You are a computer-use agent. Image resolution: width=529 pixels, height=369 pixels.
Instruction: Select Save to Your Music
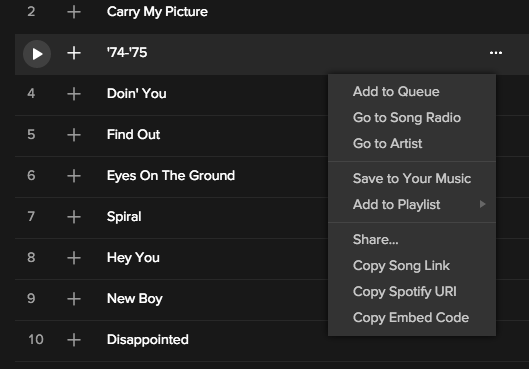pyautogui.click(x=412, y=178)
